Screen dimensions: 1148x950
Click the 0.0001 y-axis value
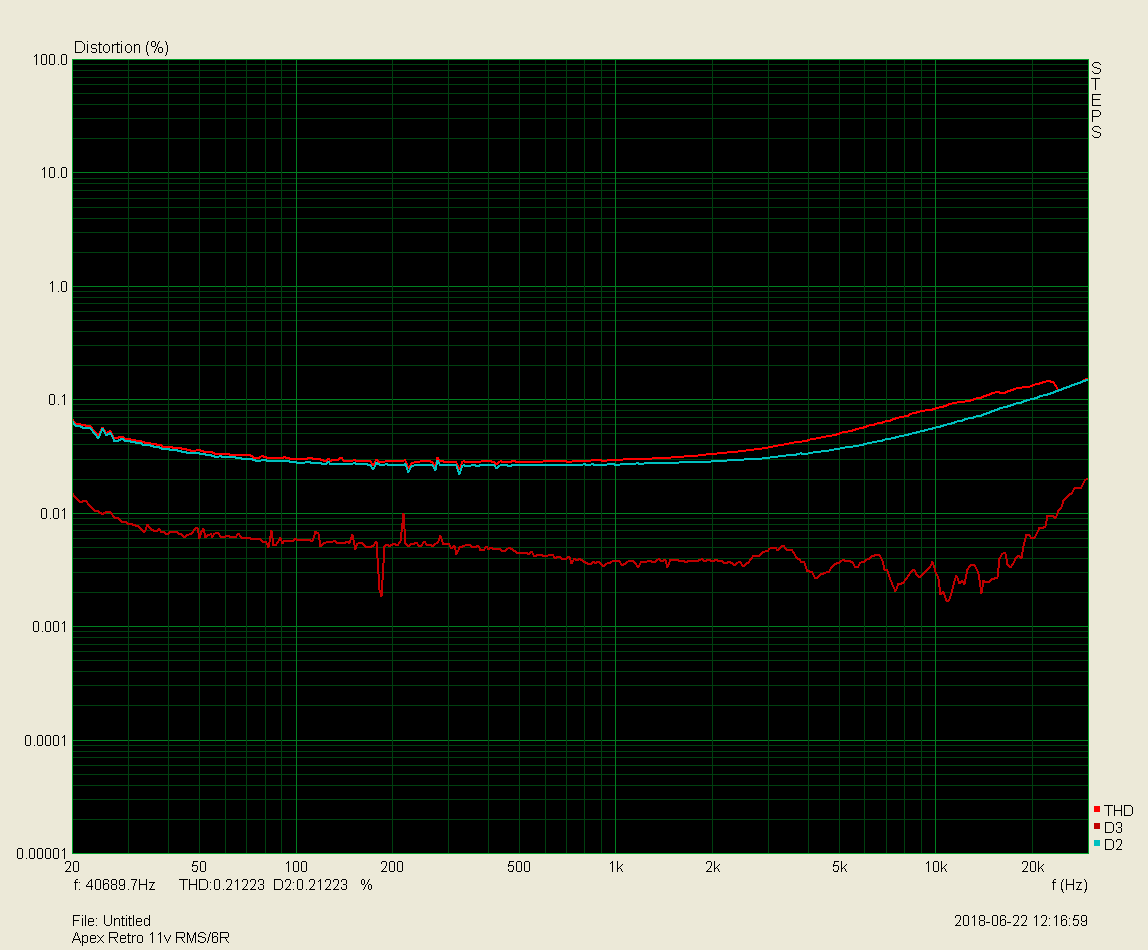[x=45, y=741]
